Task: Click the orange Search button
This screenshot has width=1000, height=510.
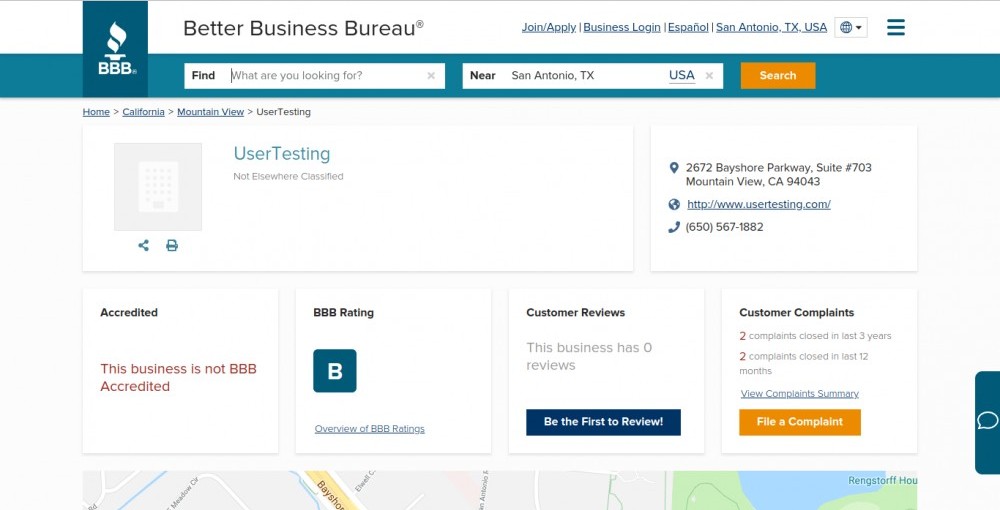Action: click(x=778, y=75)
